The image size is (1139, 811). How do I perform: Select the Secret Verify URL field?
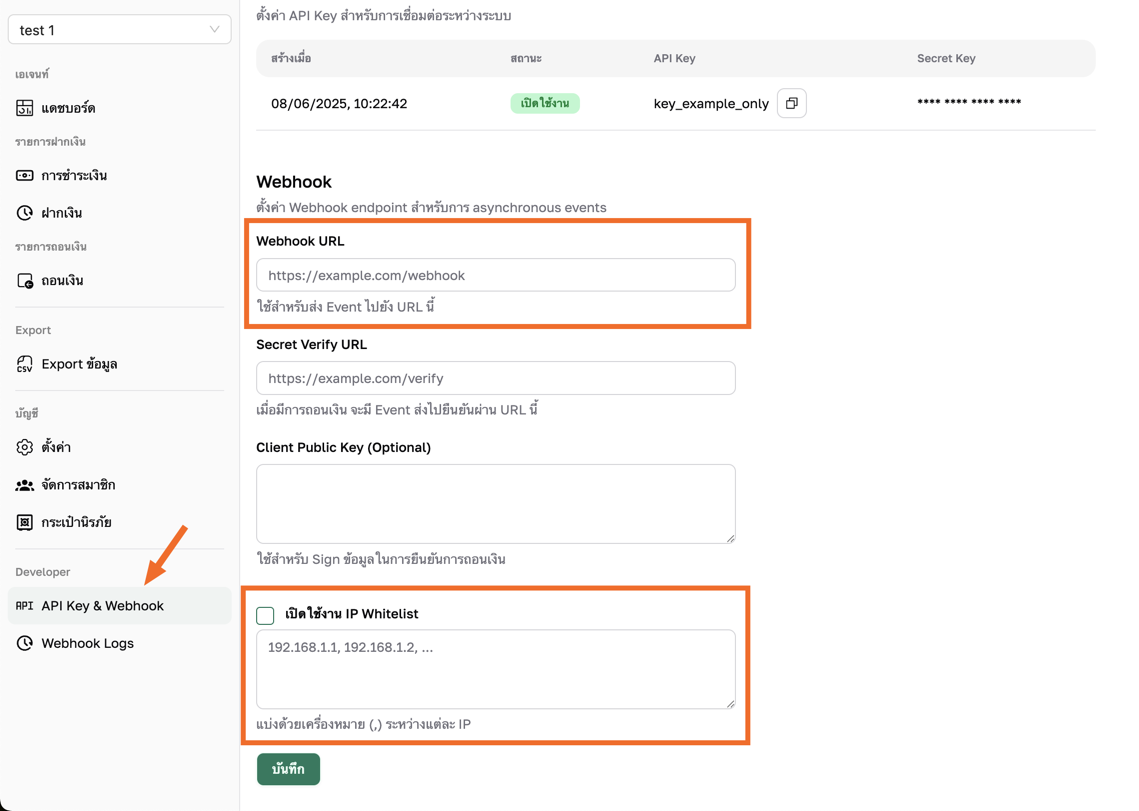click(x=495, y=378)
